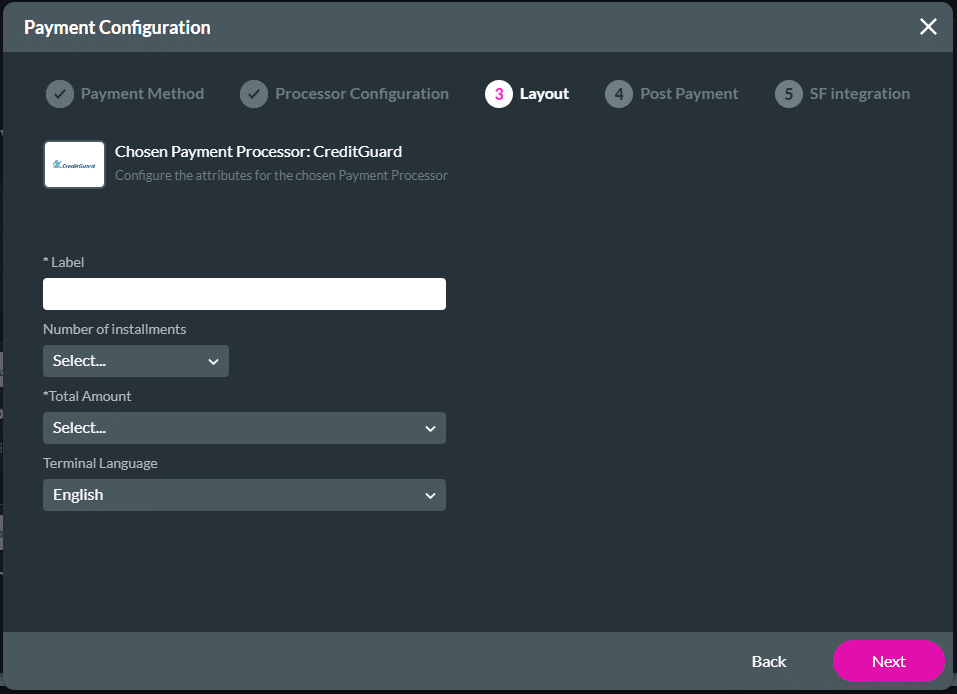Viewport: 957px width, 694px height.
Task: Click the chevron on Terminal Language
Action: 430,495
